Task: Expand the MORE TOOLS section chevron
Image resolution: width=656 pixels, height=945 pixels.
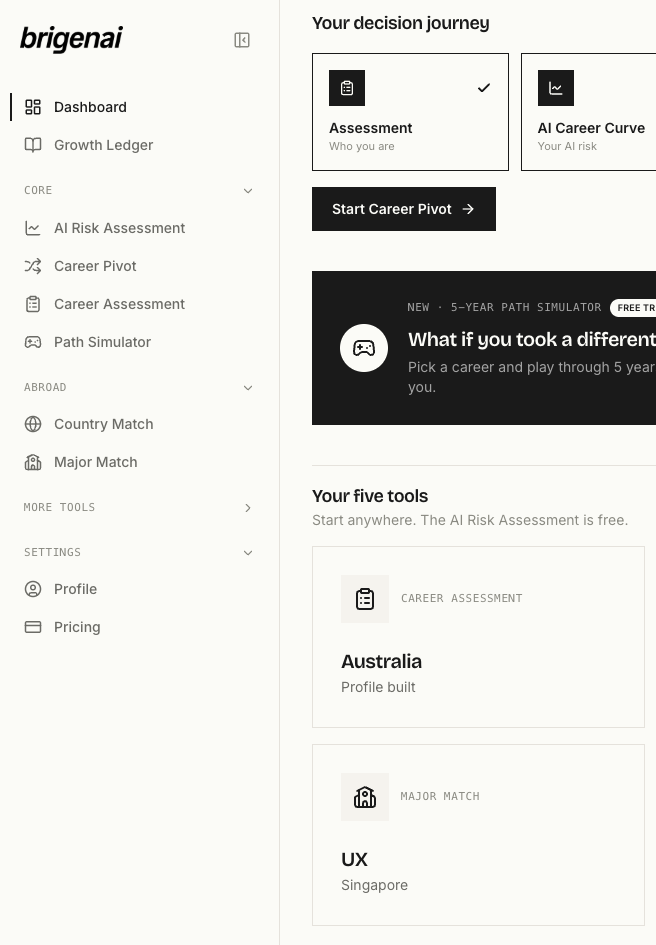Action: click(x=248, y=507)
